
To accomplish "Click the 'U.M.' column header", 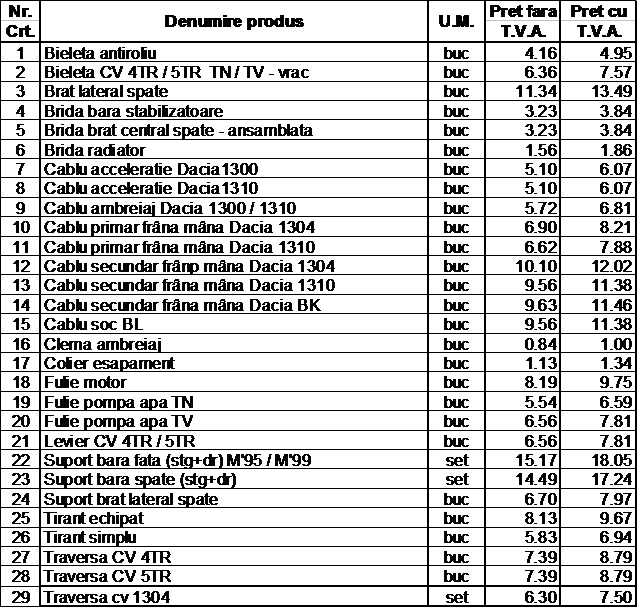I will pyautogui.click(x=456, y=21).
